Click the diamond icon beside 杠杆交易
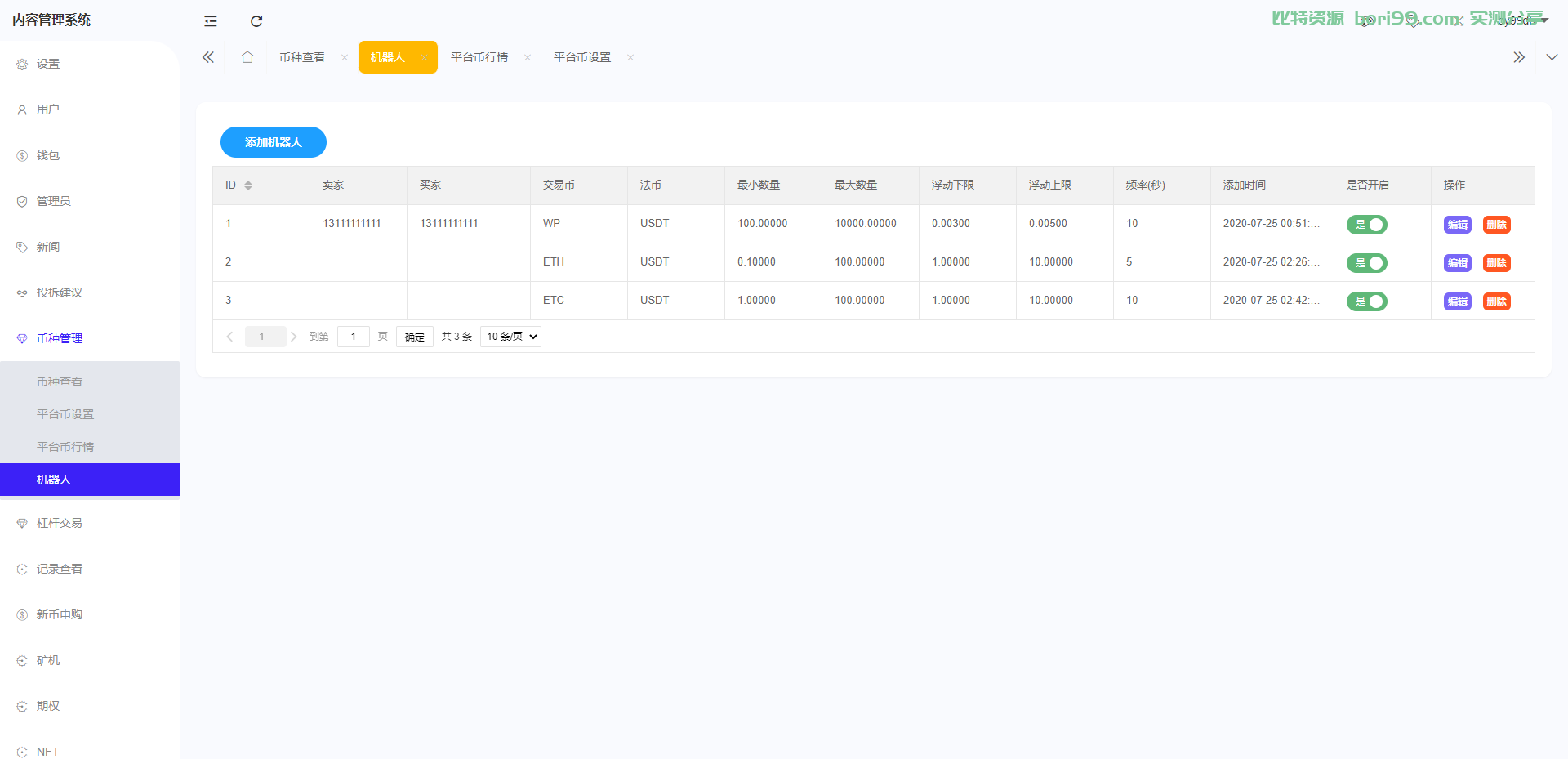 coord(22,523)
